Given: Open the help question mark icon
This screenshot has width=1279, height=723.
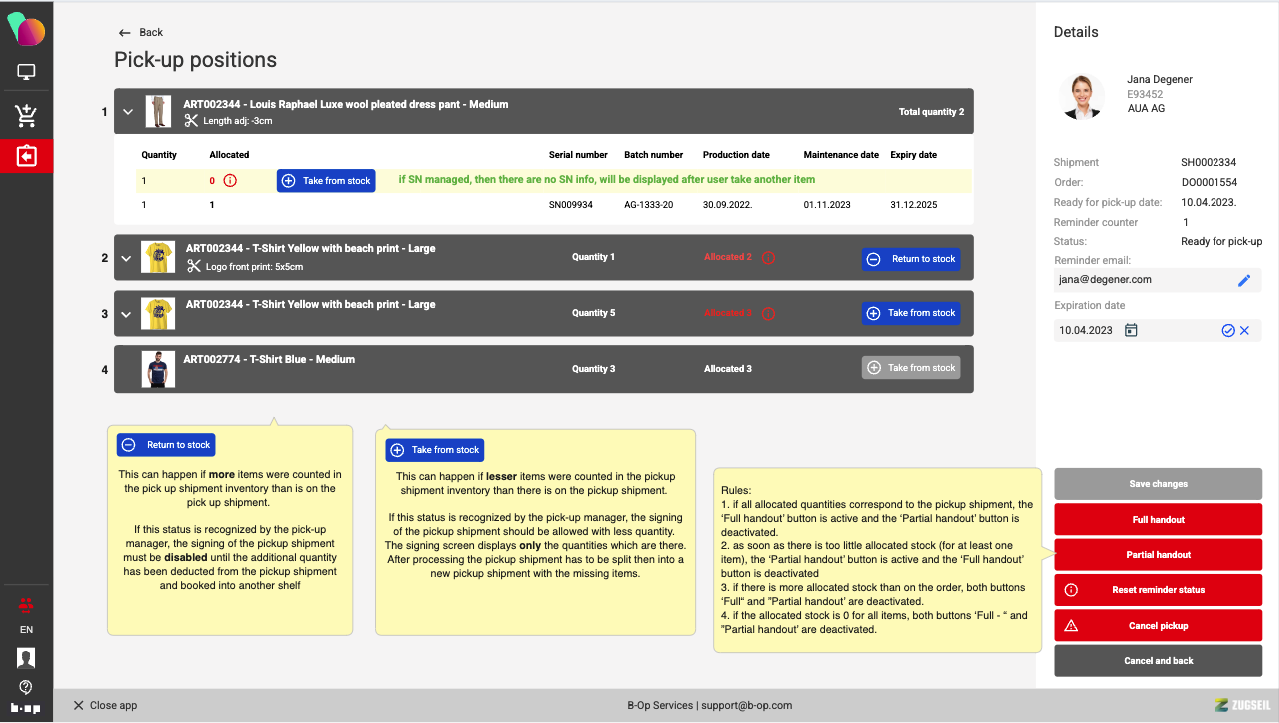Looking at the screenshot, I should tap(26, 687).
